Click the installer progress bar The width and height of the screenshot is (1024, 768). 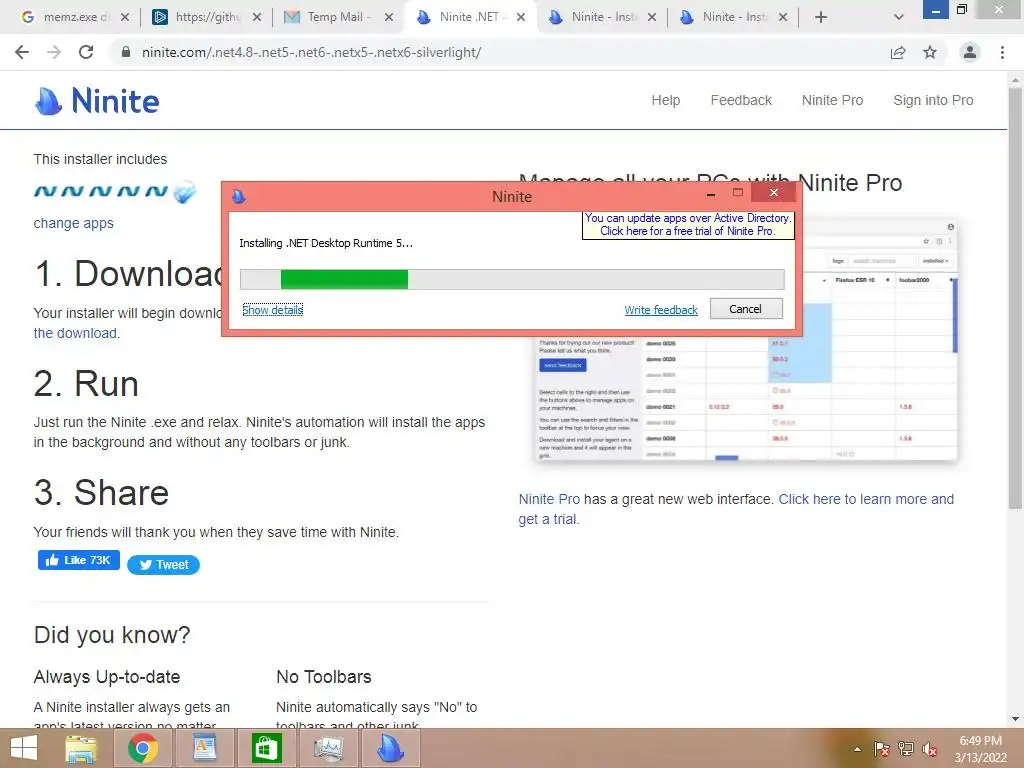pos(512,280)
